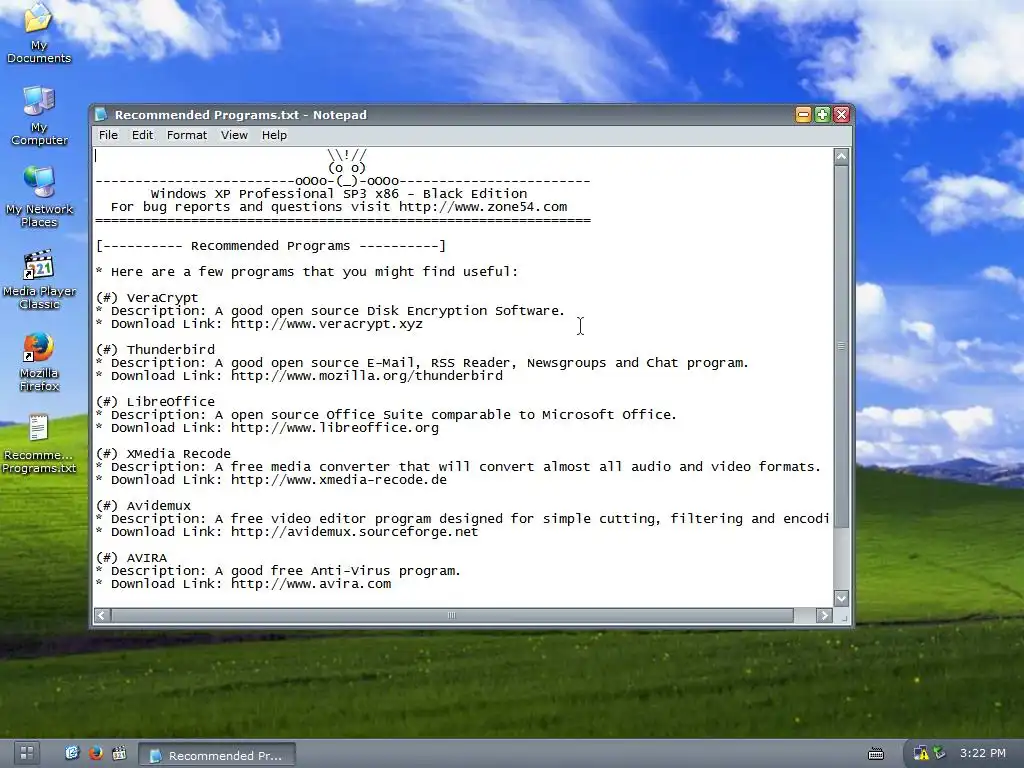Click the (#) LibreOffice heading line
This screenshot has height=768, width=1024.
[x=155, y=402]
